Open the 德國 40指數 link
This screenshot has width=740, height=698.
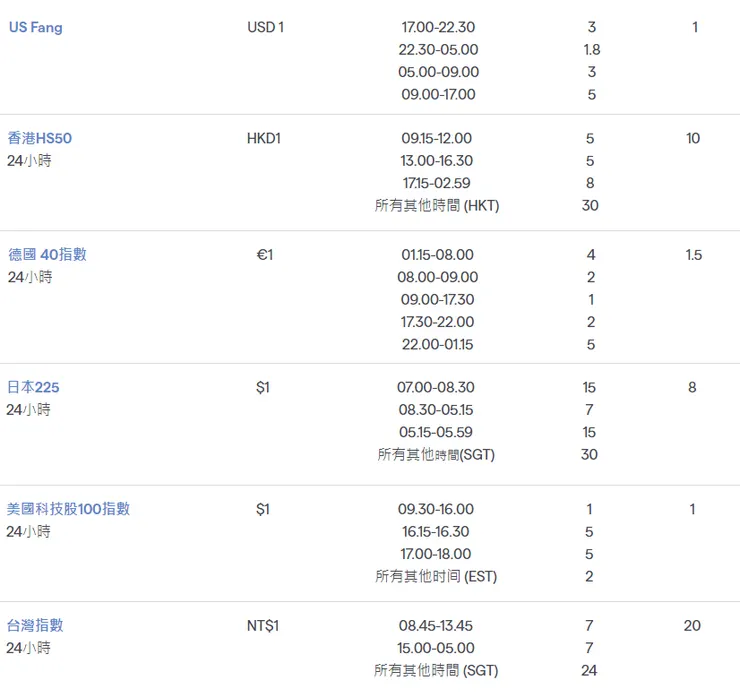point(47,254)
